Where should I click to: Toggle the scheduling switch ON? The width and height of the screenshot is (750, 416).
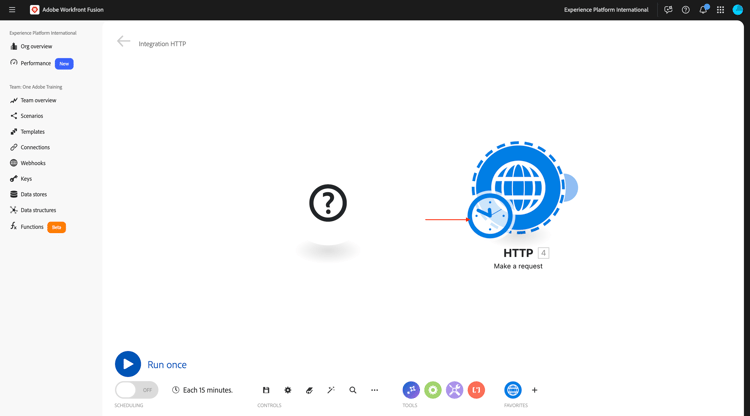point(136,390)
